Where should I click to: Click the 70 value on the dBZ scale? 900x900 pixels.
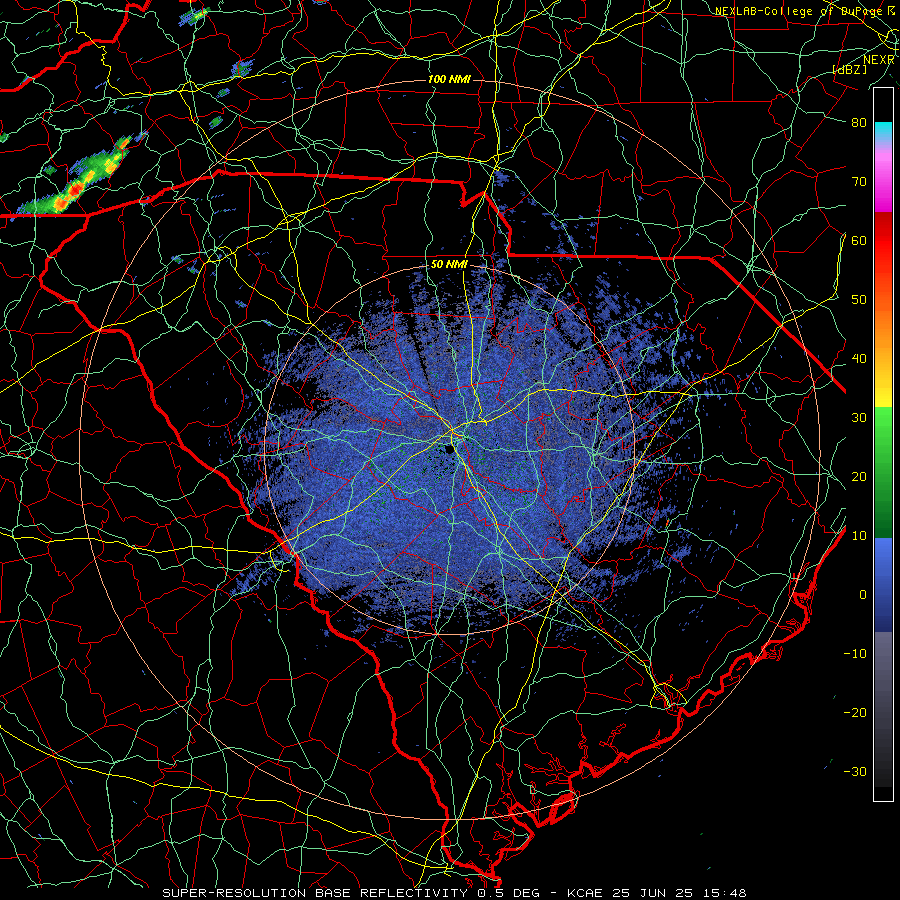[x=859, y=181]
